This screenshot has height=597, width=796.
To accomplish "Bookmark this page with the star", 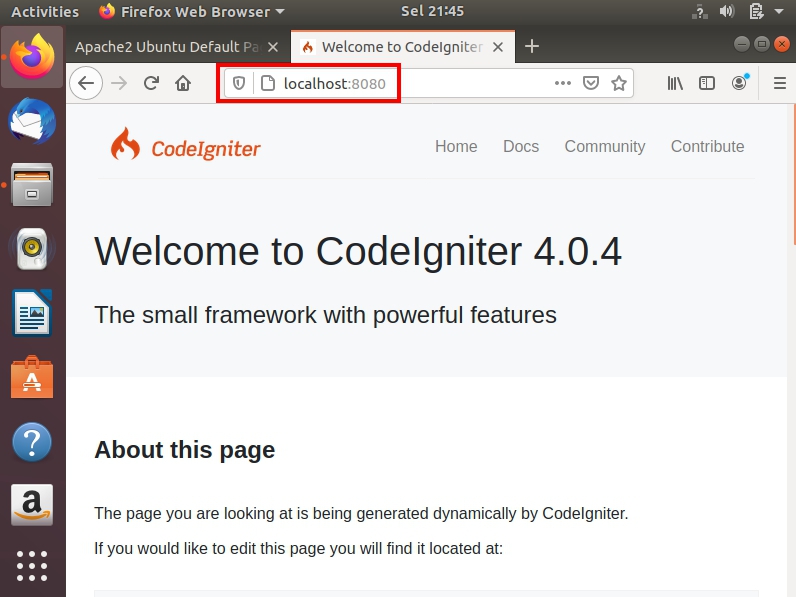I will [x=618, y=83].
